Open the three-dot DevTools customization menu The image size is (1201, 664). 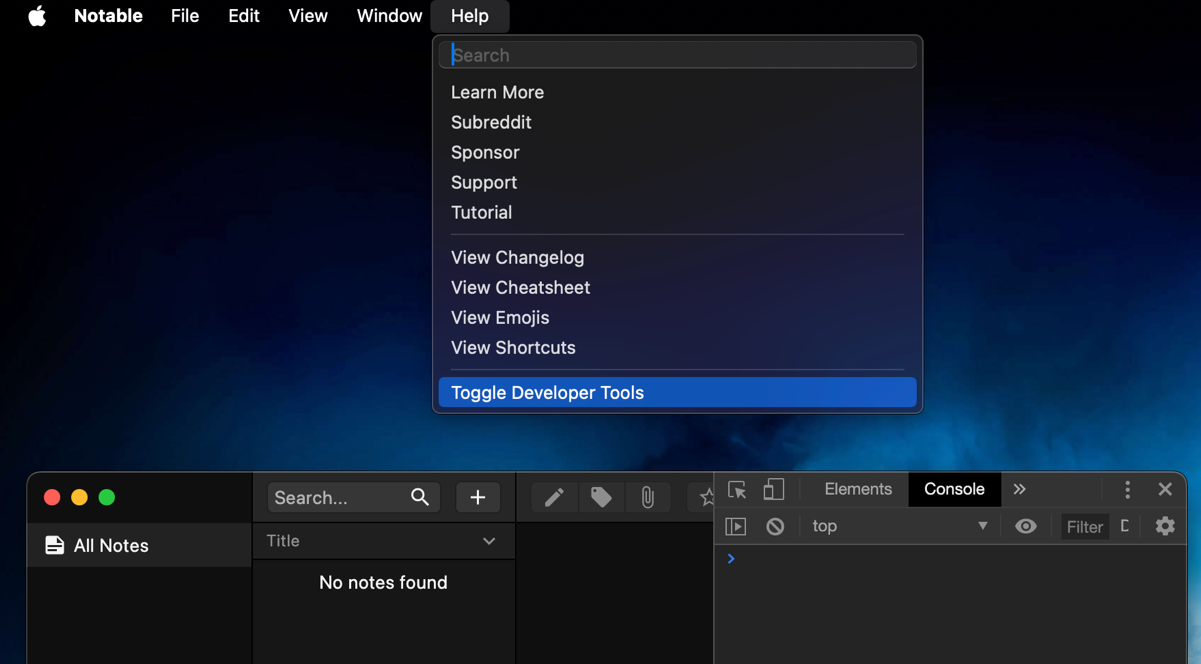click(x=1127, y=489)
